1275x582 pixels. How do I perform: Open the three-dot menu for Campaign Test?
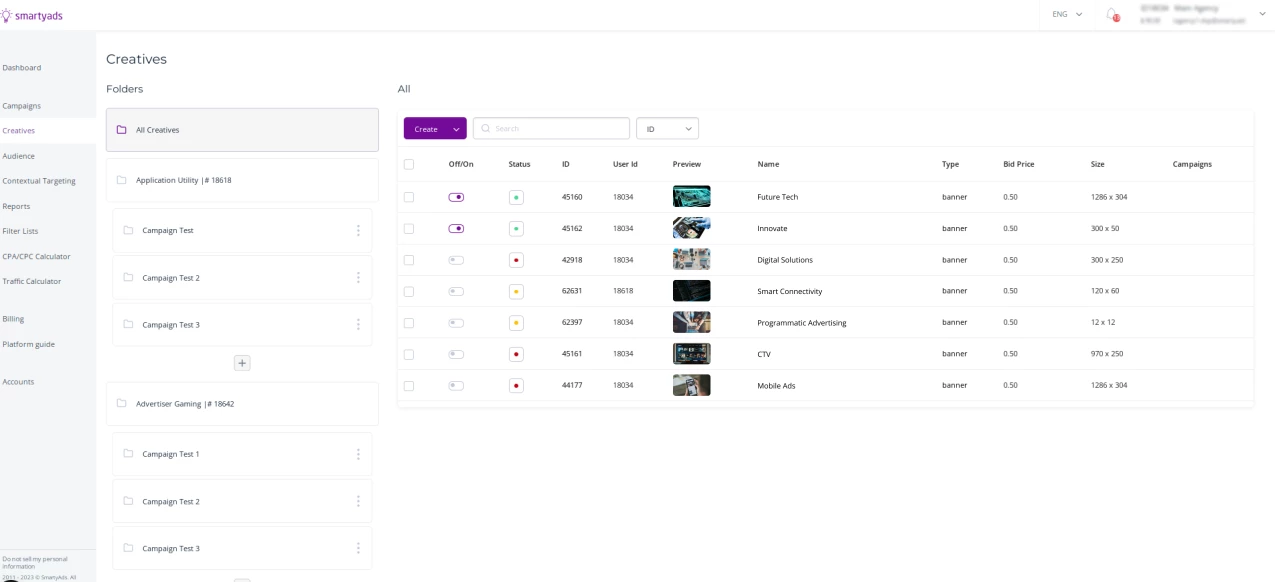(358, 230)
